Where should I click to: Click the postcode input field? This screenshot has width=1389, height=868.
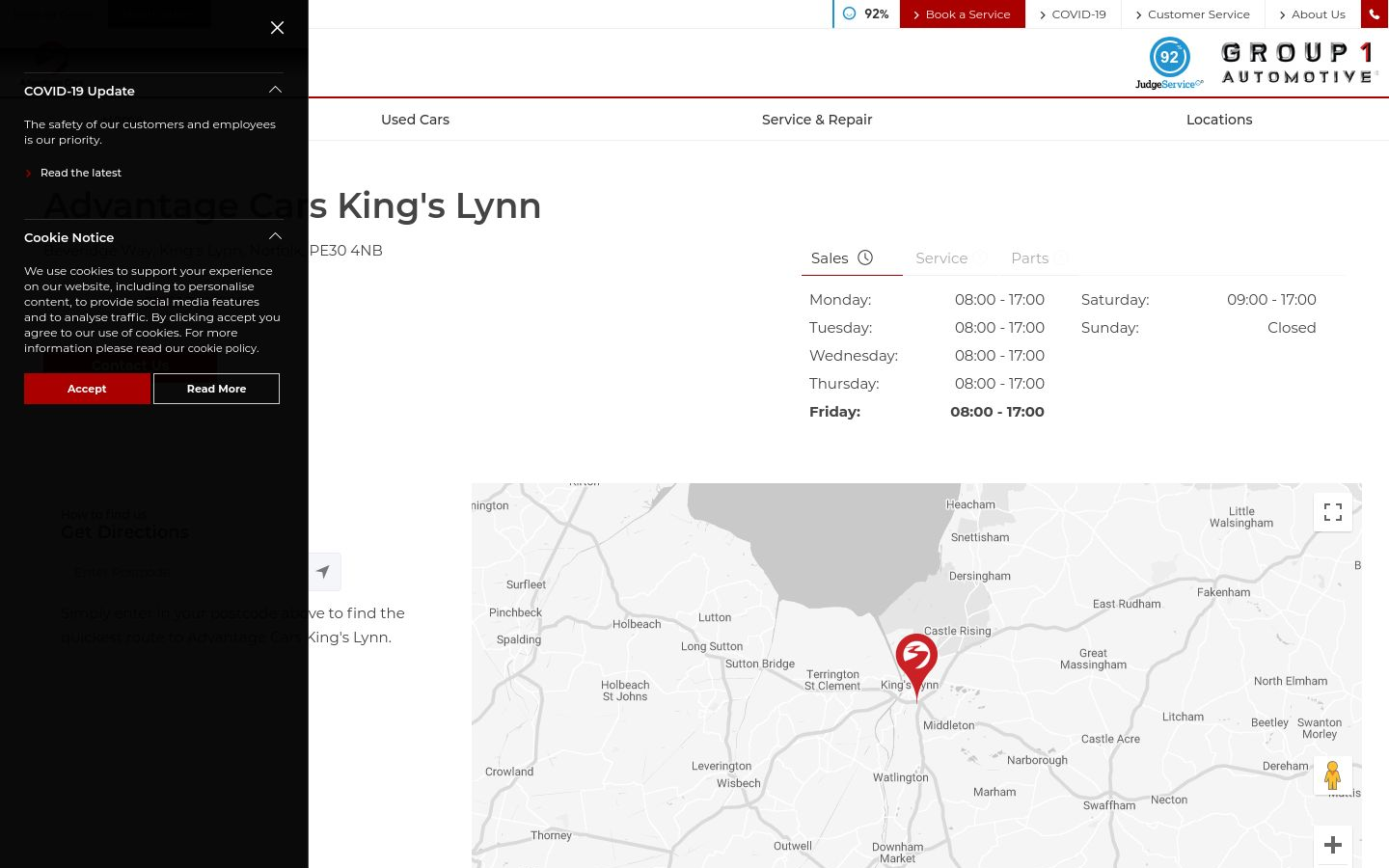[x=185, y=572]
